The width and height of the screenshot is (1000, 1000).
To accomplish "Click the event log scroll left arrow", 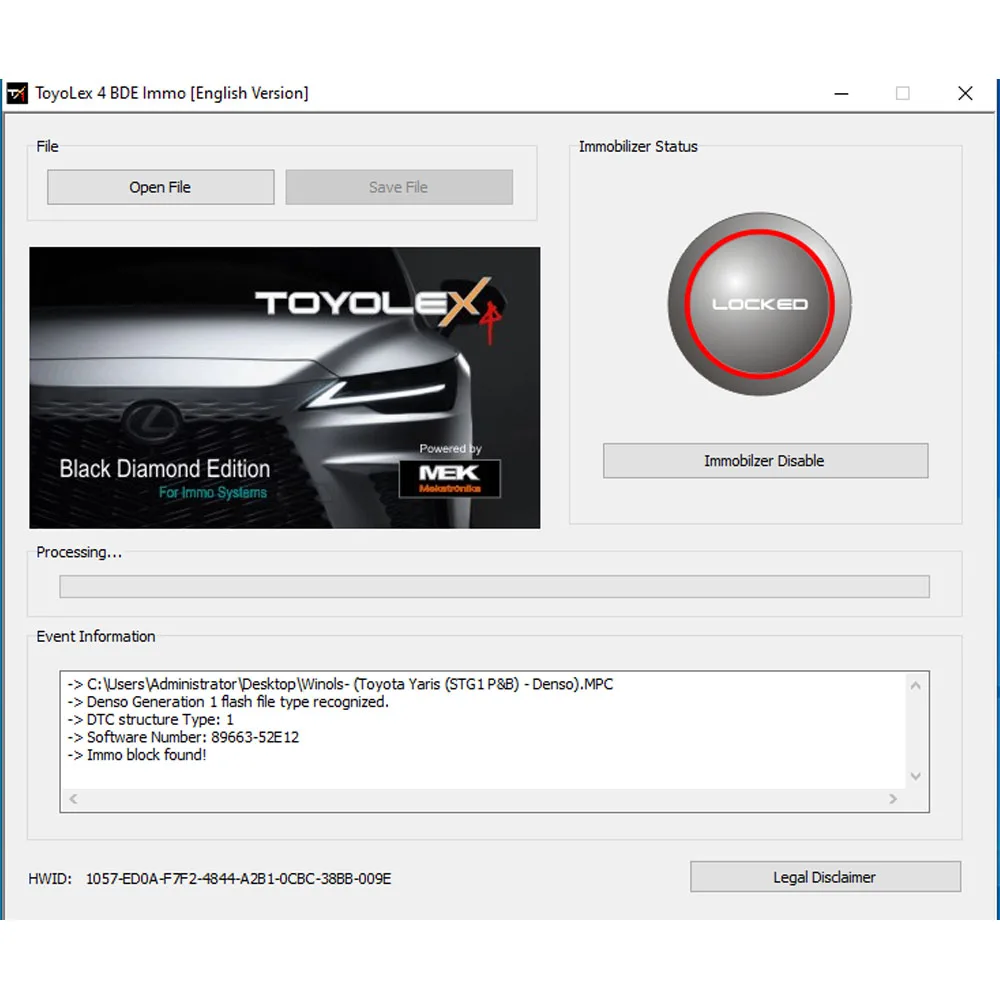I will click(x=73, y=798).
